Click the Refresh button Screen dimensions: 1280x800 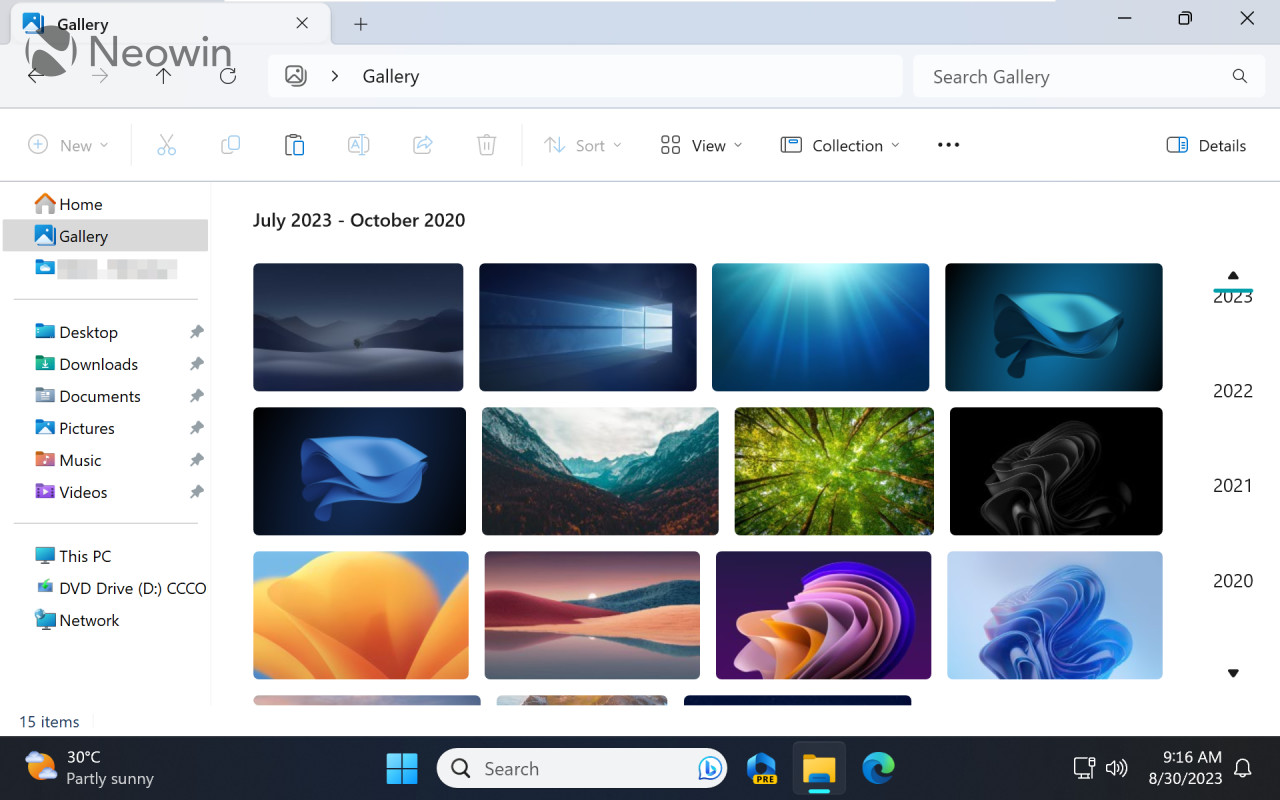tap(227, 76)
